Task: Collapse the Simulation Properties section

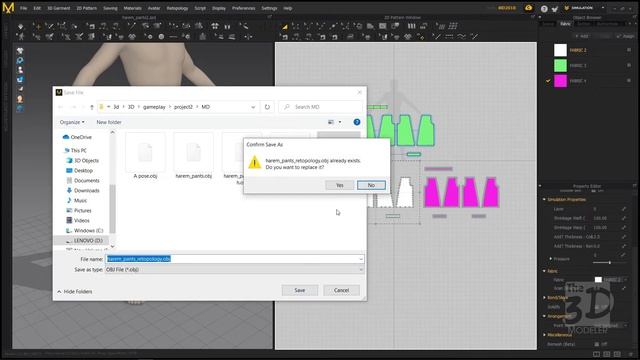Action: click(544, 200)
